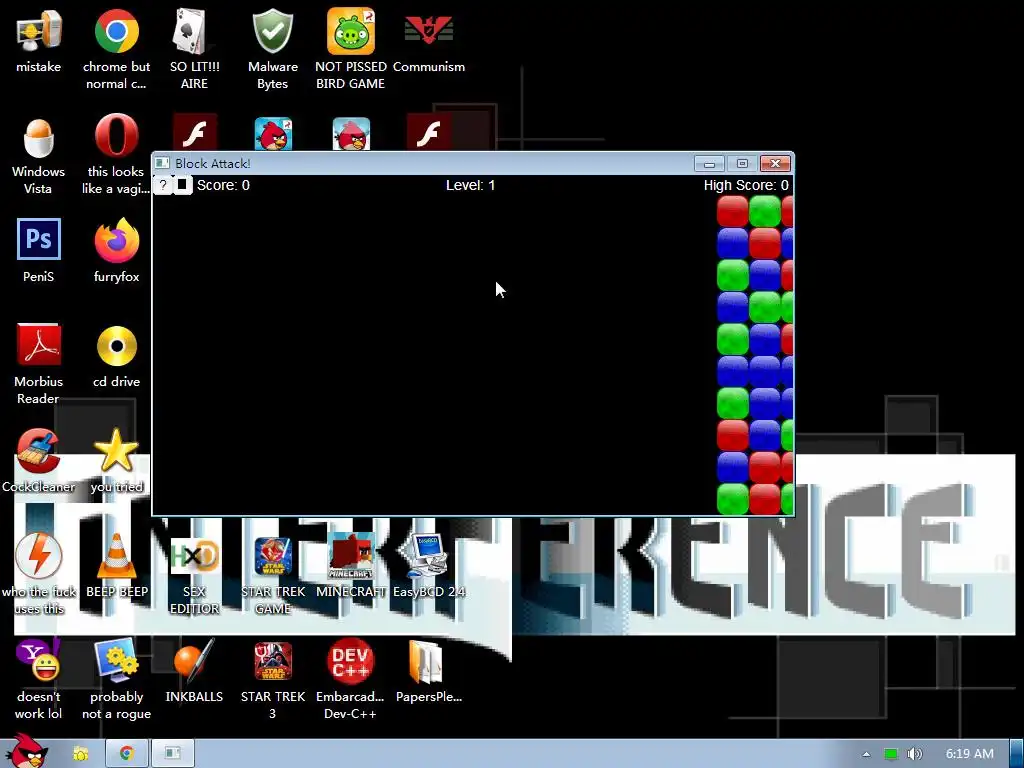Open the 'furryfox' Firefox shortcut
This screenshot has height=768, width=1024.
point(116,251)
